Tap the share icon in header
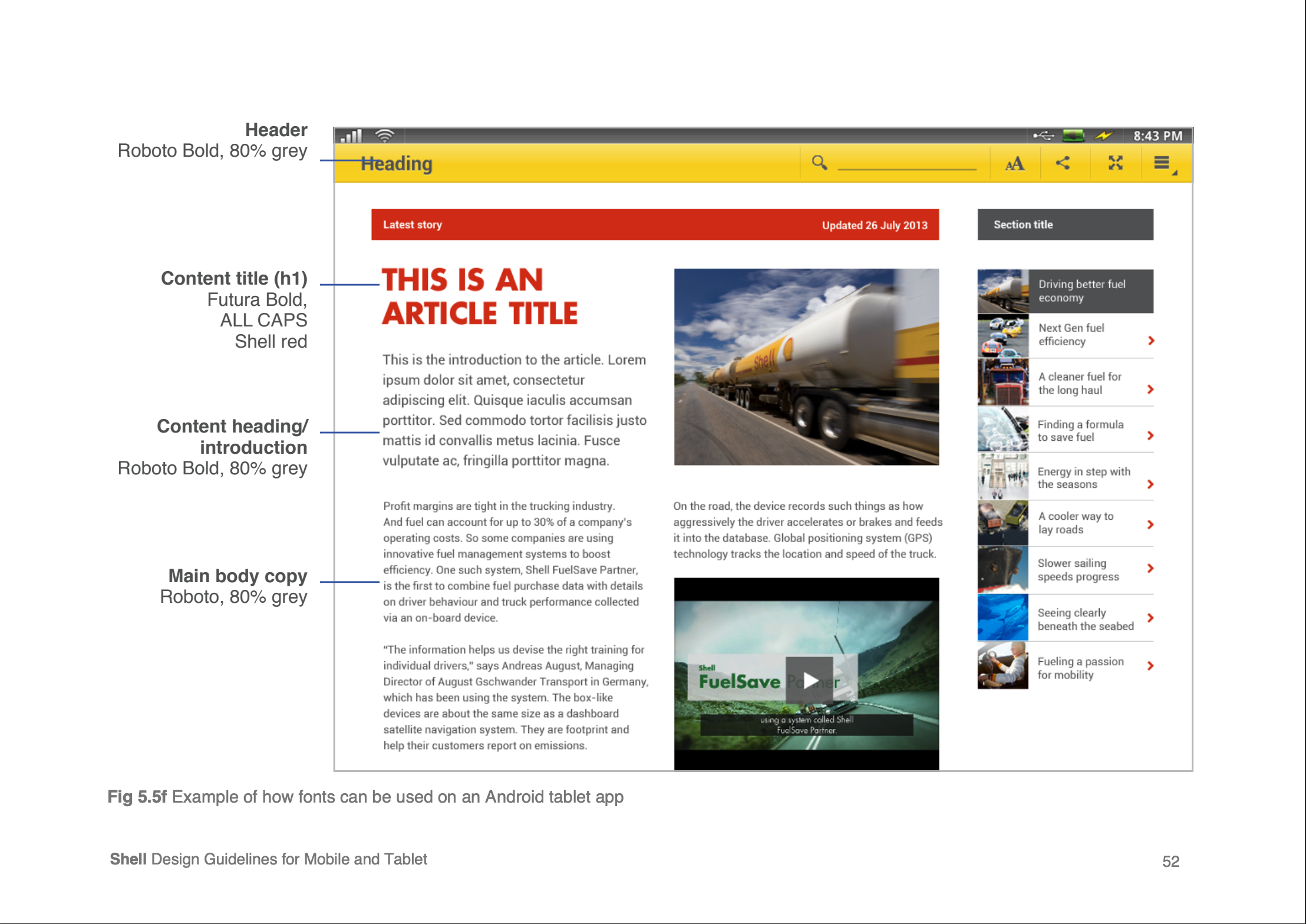Image resolution: width=1306 pixels, height=924 pixels. pos(1063,163)
